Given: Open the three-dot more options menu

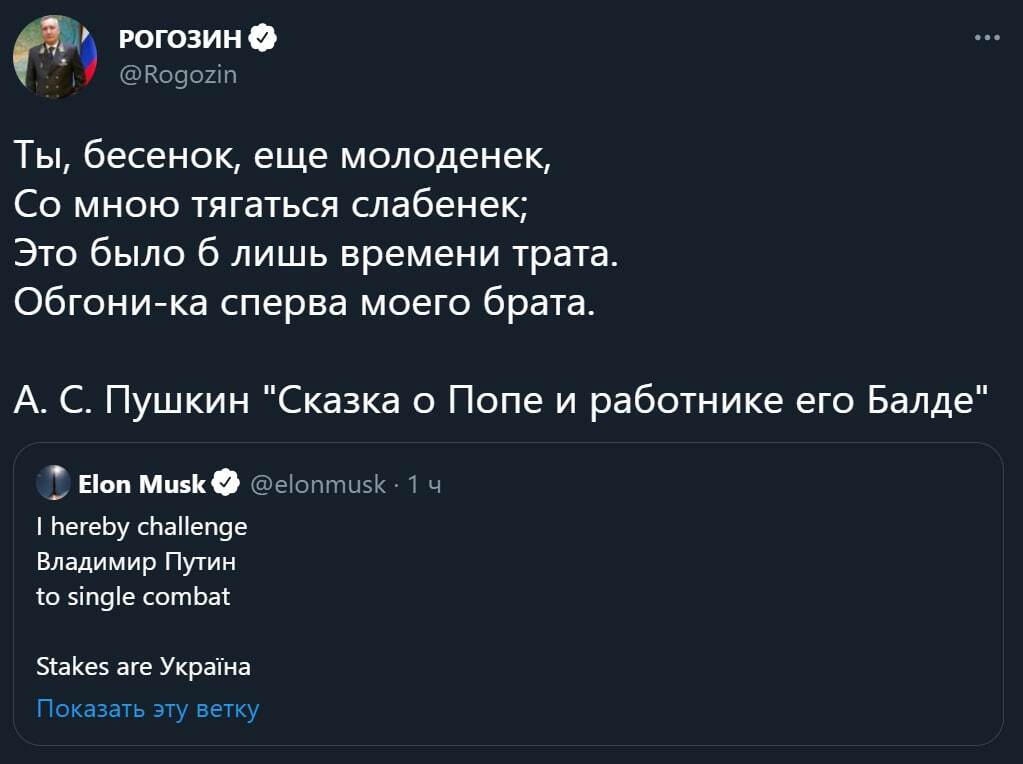Looking at the screenshot, I should [x=986, y=39].
